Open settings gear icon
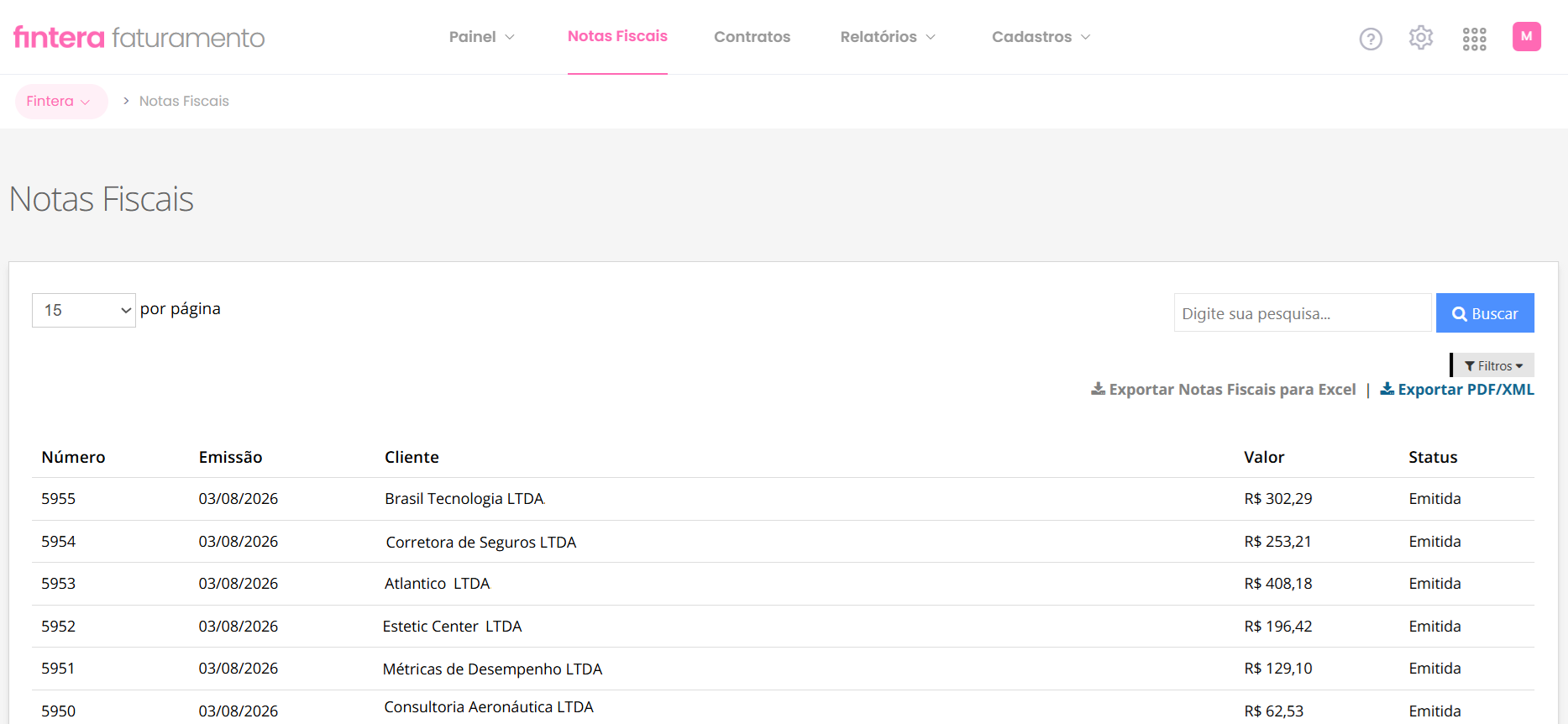 pos(1421,38)
